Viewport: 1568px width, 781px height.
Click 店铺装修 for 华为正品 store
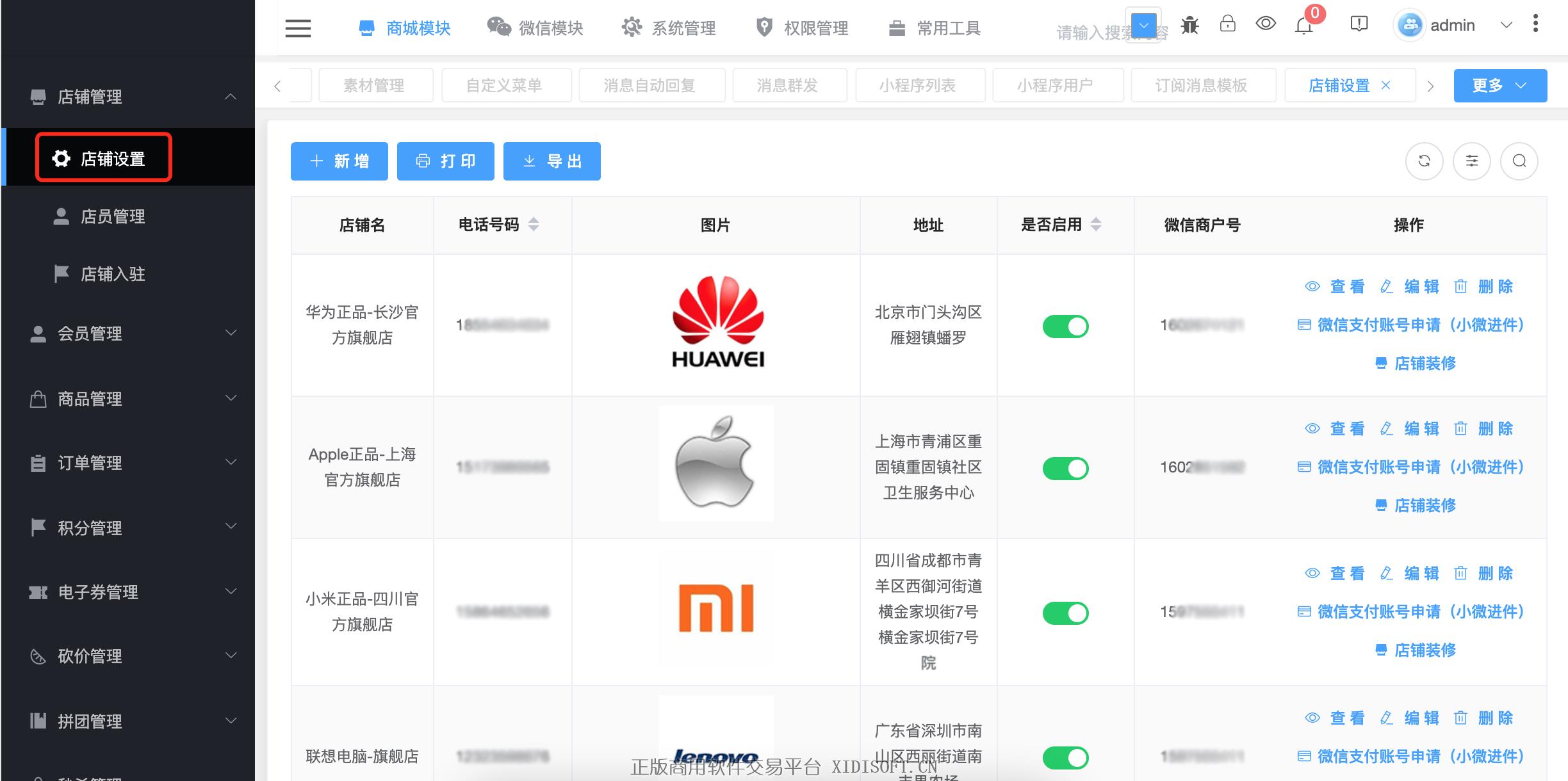1415,363
